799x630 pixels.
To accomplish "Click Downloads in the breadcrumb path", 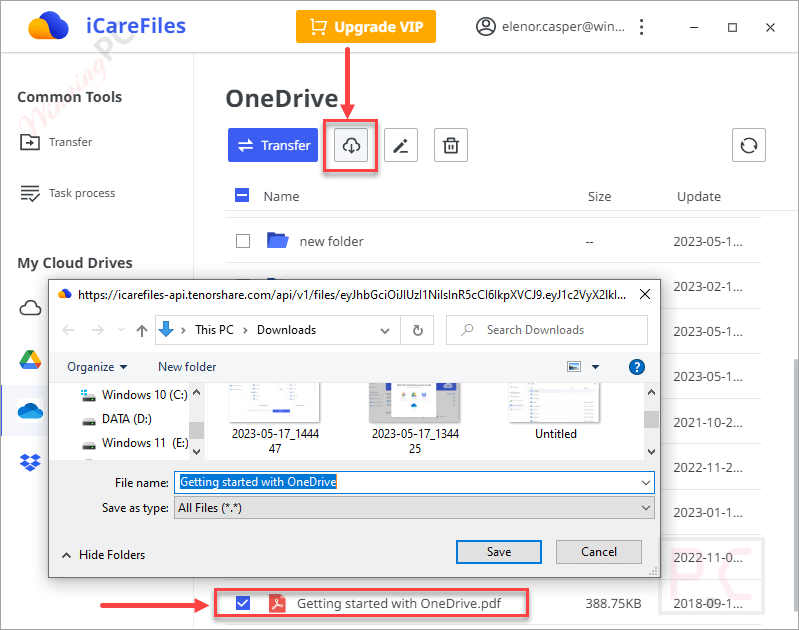I will tap(286, 330).
